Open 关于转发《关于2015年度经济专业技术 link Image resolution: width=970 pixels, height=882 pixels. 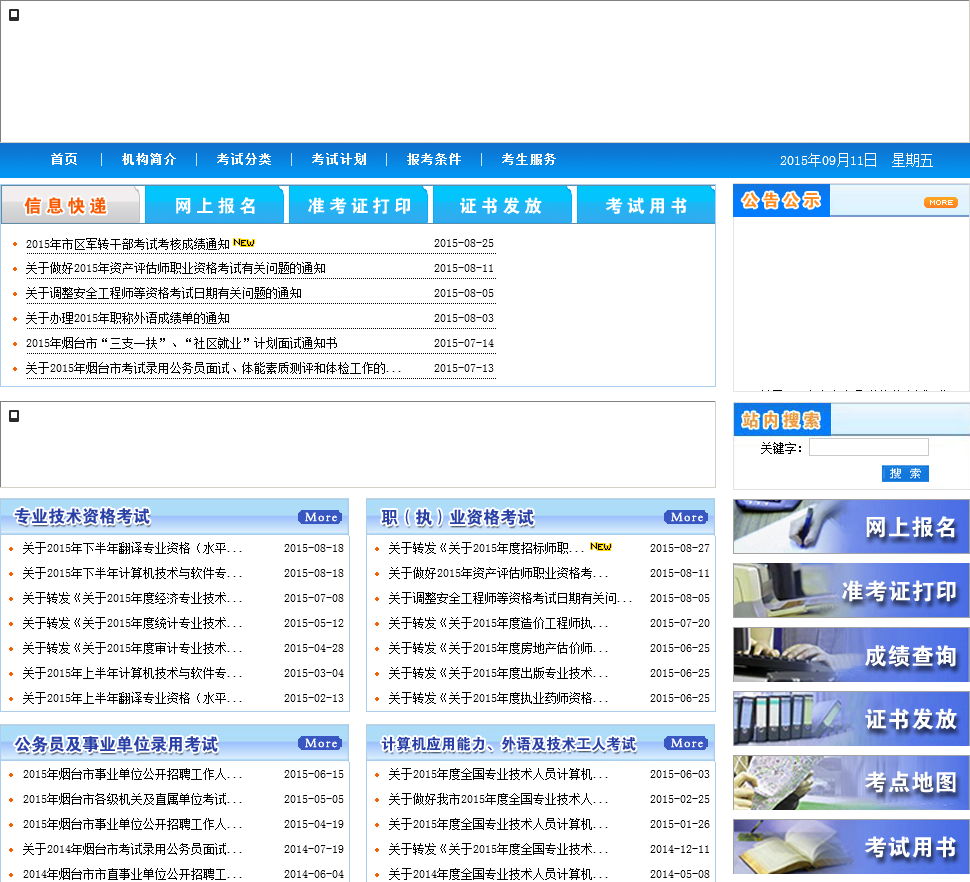click(132, 598)
